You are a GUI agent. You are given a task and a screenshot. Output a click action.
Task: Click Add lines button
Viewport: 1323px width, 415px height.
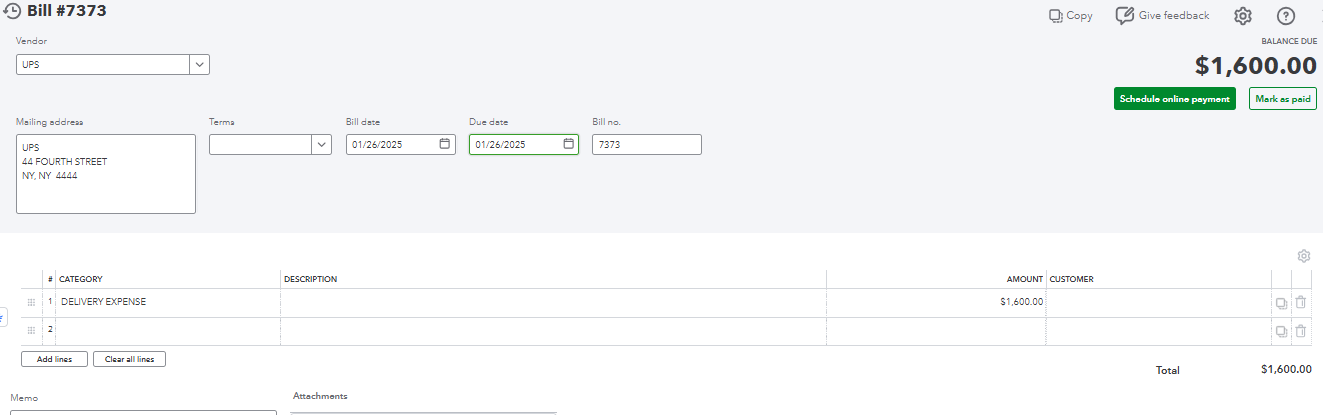[x=54, y=359]
